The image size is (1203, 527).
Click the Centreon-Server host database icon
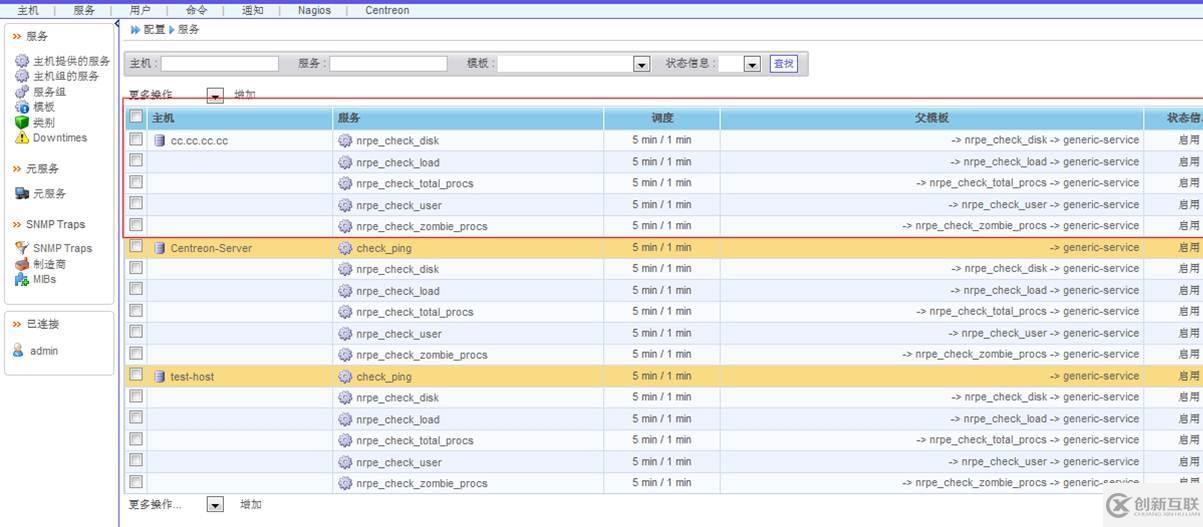159,248
